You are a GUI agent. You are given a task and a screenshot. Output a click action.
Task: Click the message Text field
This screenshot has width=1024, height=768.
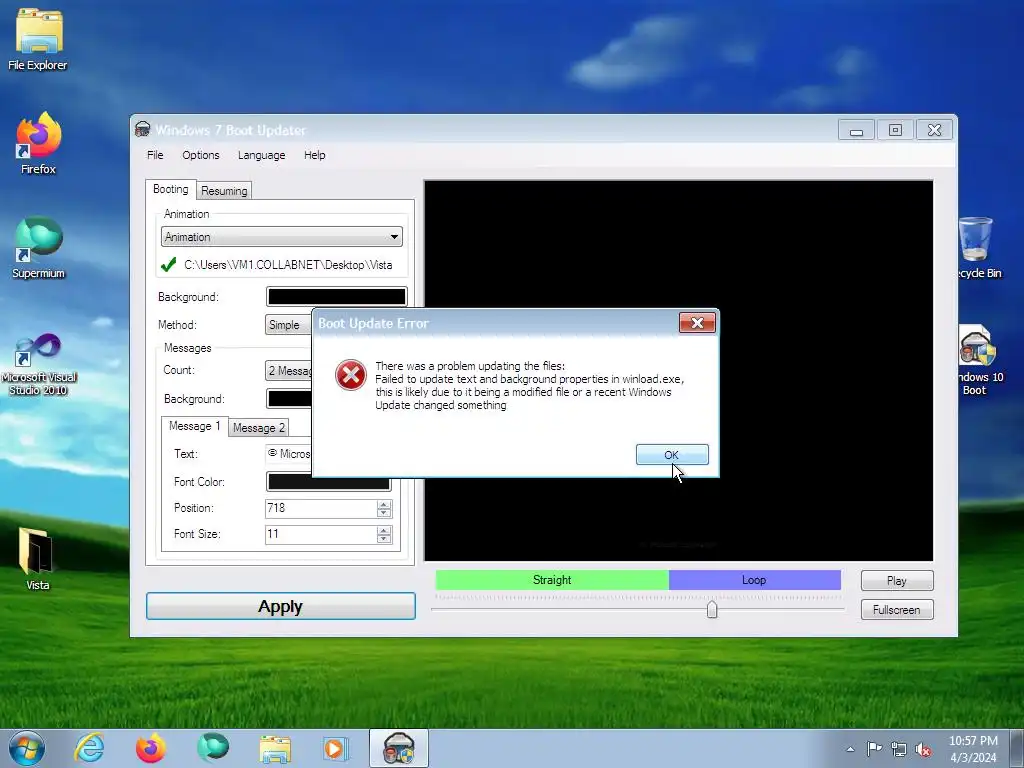[x=289, y=453]
